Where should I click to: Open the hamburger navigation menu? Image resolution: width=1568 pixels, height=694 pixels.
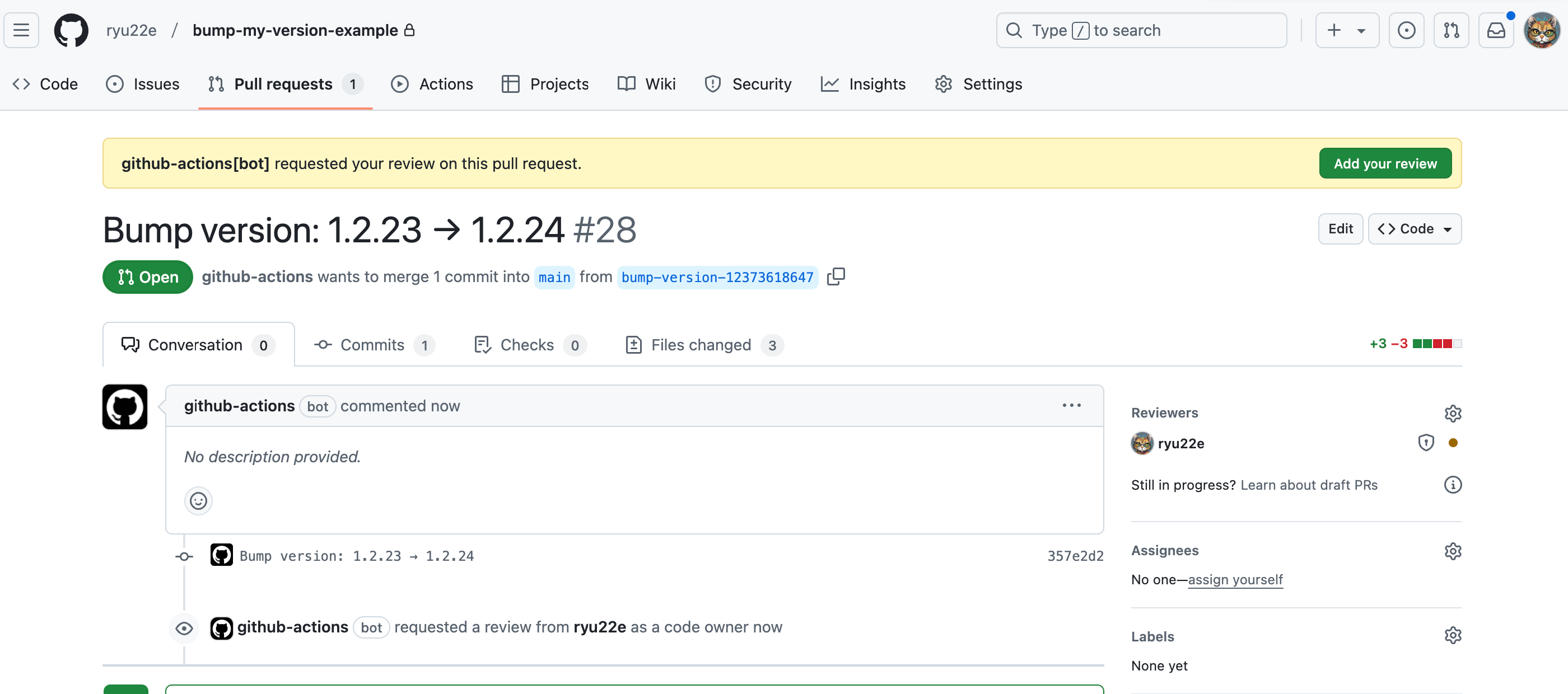point(21,30)
